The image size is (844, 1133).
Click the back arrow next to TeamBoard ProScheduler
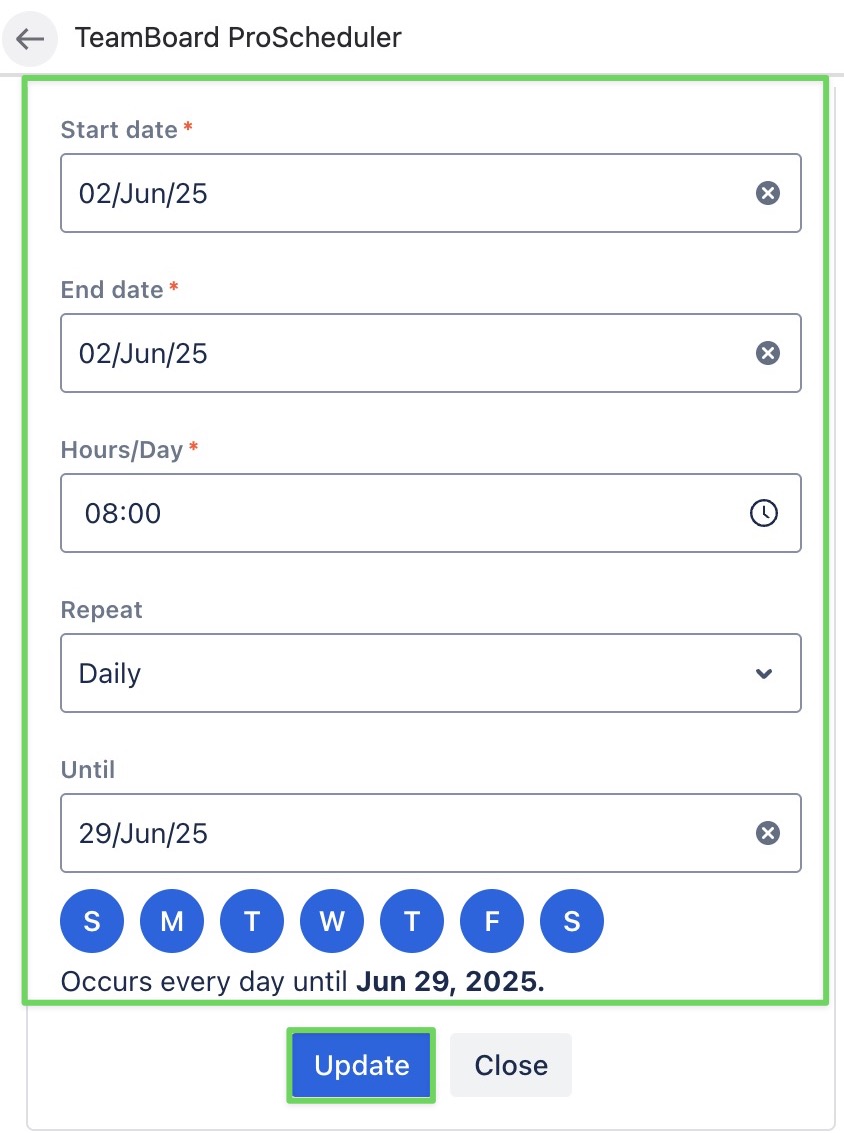tap(30, 38)
